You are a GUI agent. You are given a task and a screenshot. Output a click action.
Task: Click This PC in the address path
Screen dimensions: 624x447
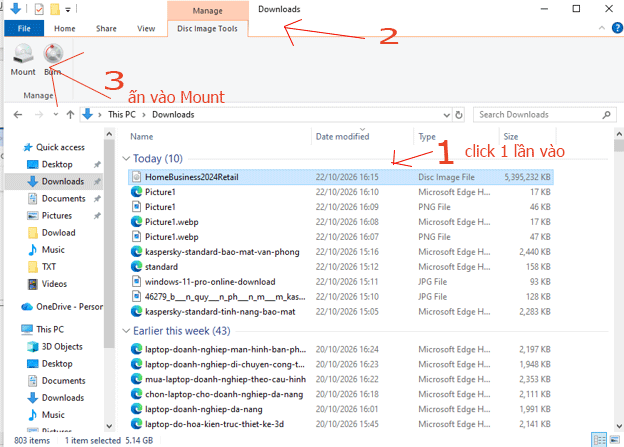pos(122,115)
